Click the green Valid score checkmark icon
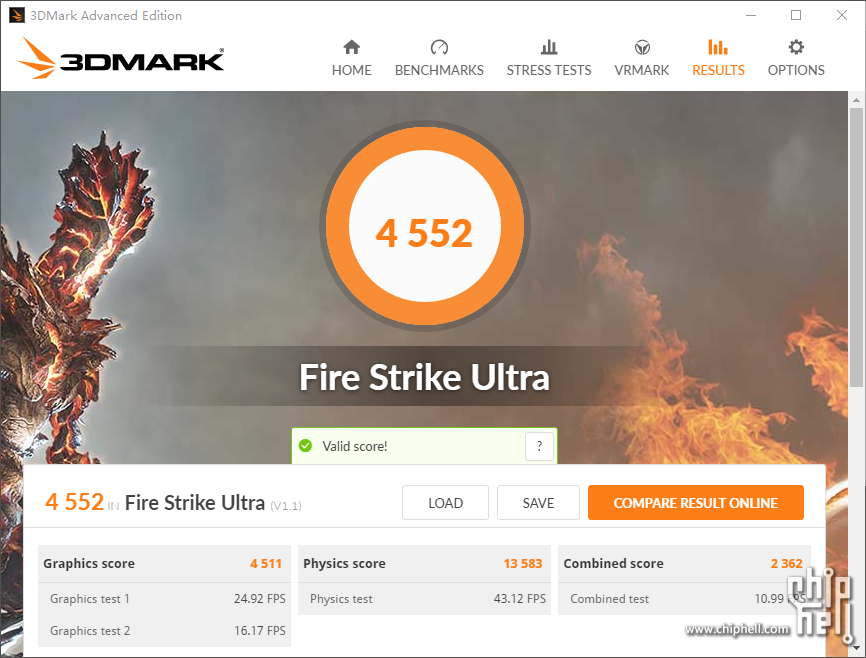866x658 pixels. pyautogui.click(x=305, y=445)
